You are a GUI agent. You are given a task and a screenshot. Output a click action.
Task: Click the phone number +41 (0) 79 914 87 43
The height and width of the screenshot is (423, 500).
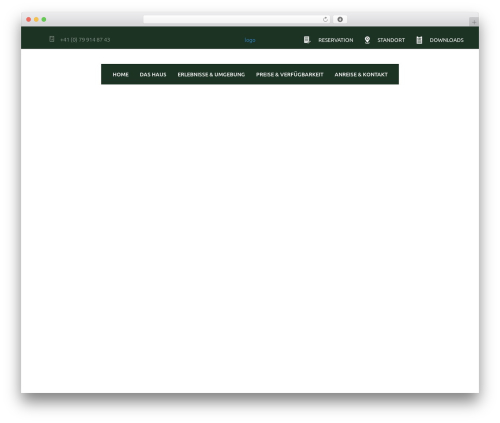tap(85, 40)
